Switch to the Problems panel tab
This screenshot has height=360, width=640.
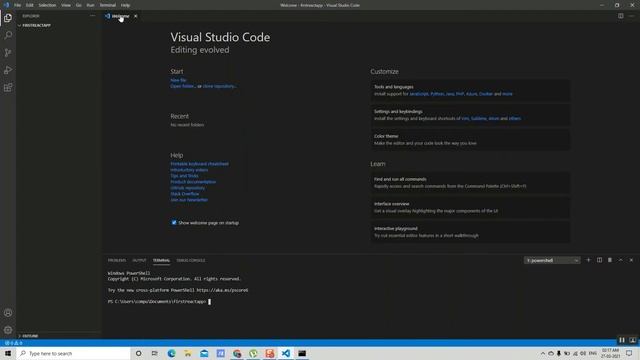click(117, 260)
